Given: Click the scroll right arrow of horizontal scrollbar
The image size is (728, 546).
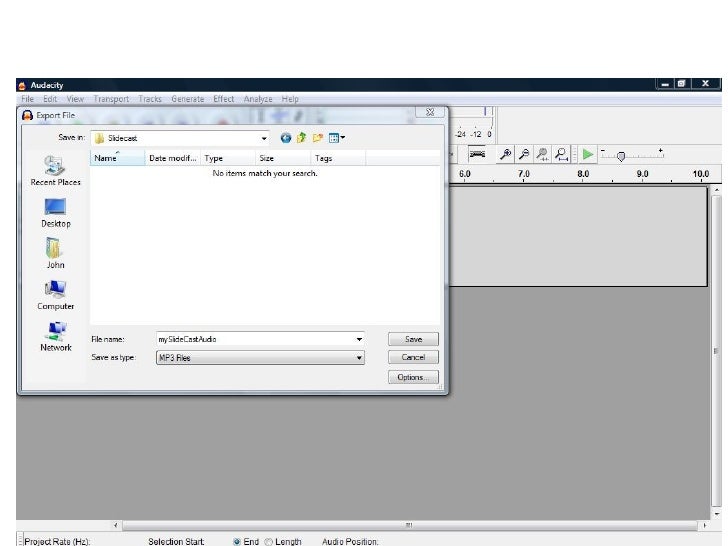Looking at the screenshot, I should tap(704, 525).
